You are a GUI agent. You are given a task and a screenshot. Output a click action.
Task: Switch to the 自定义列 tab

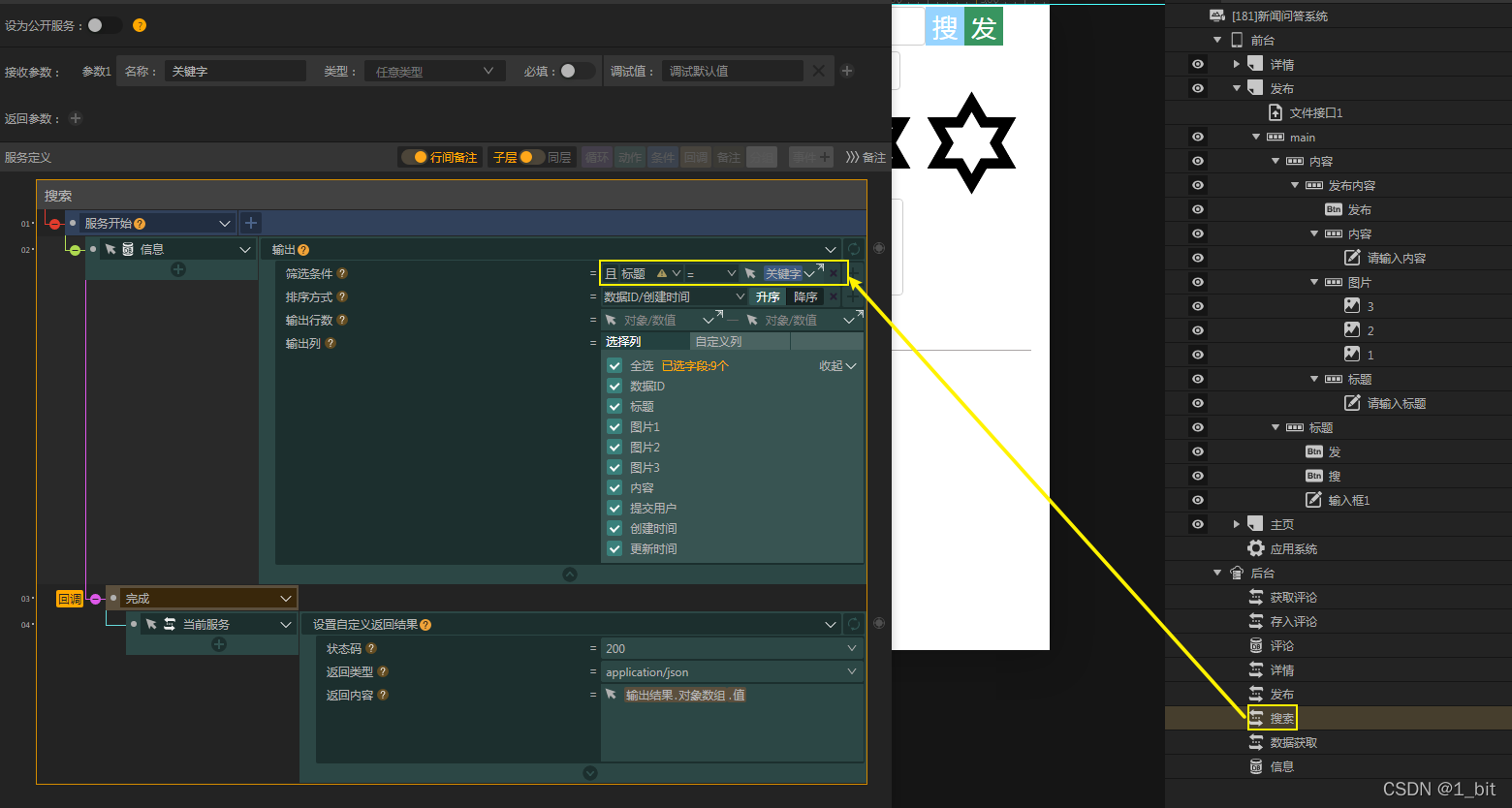coord(740,341)
